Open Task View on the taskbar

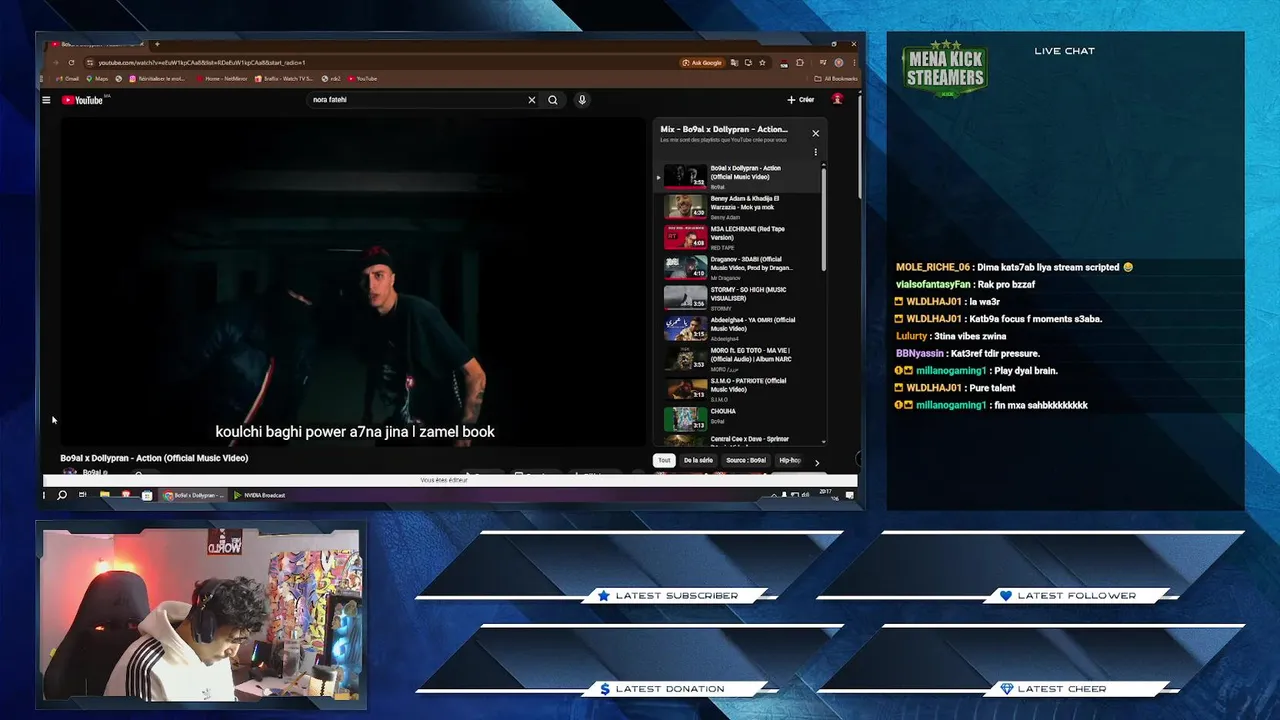pos(82,495)
